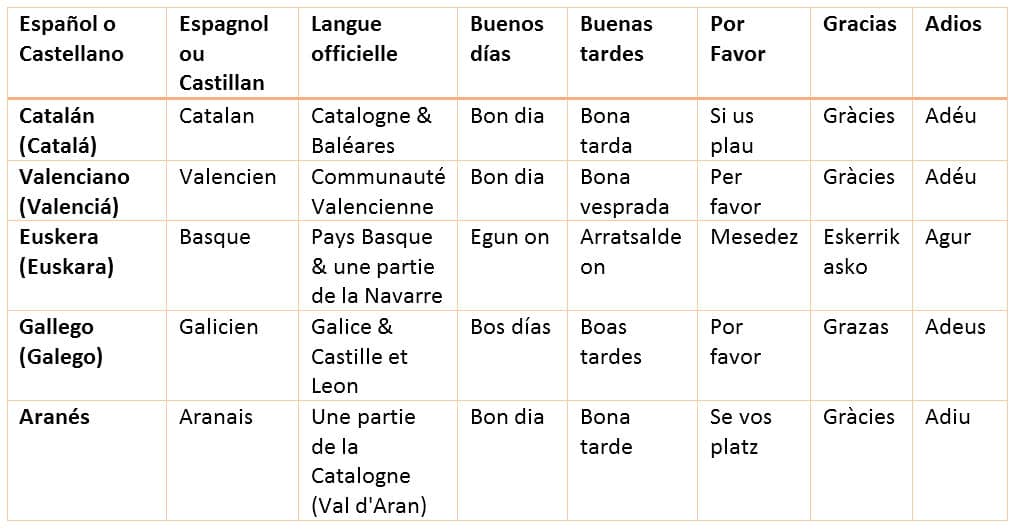The width and height of the screenshot is (1017, 530).
Task: Click the "Gracias" column header
Action: click(859, 24)
